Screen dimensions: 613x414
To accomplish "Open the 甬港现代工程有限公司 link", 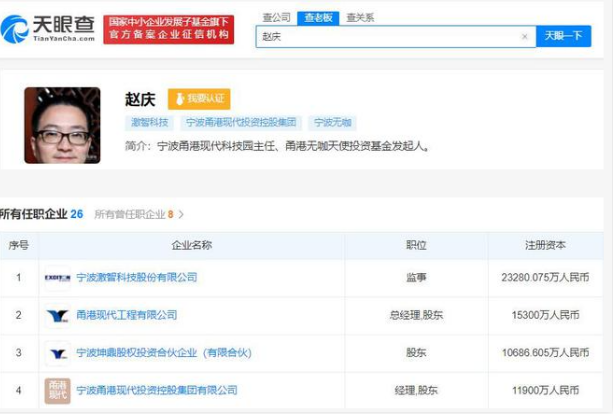I will [x=127, y=315].
